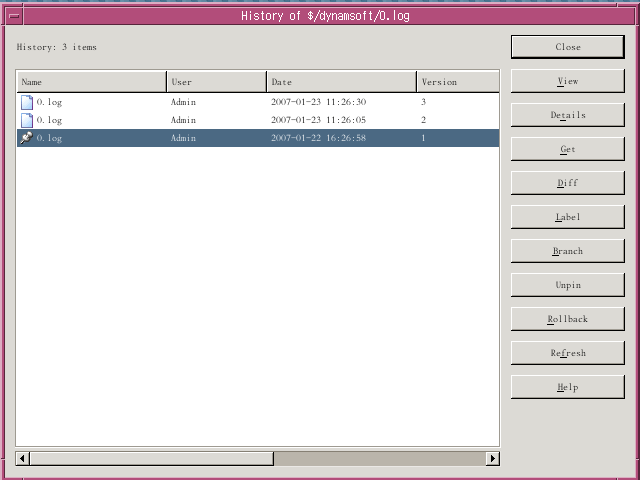Screen dimensions: 640x480
Task: Click the pinned icon on version 1
Action: pos(27,138)
